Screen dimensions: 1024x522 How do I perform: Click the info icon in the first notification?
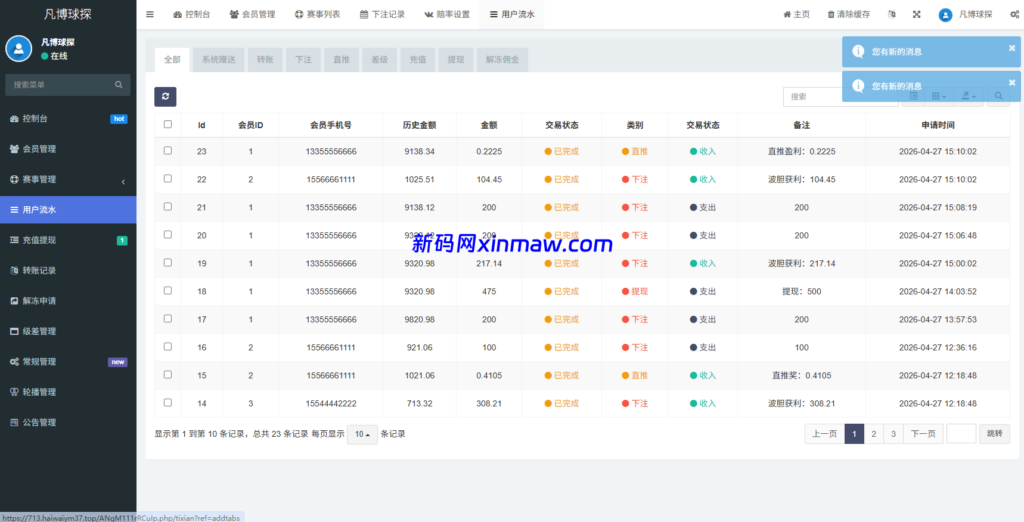click(858, 52)
